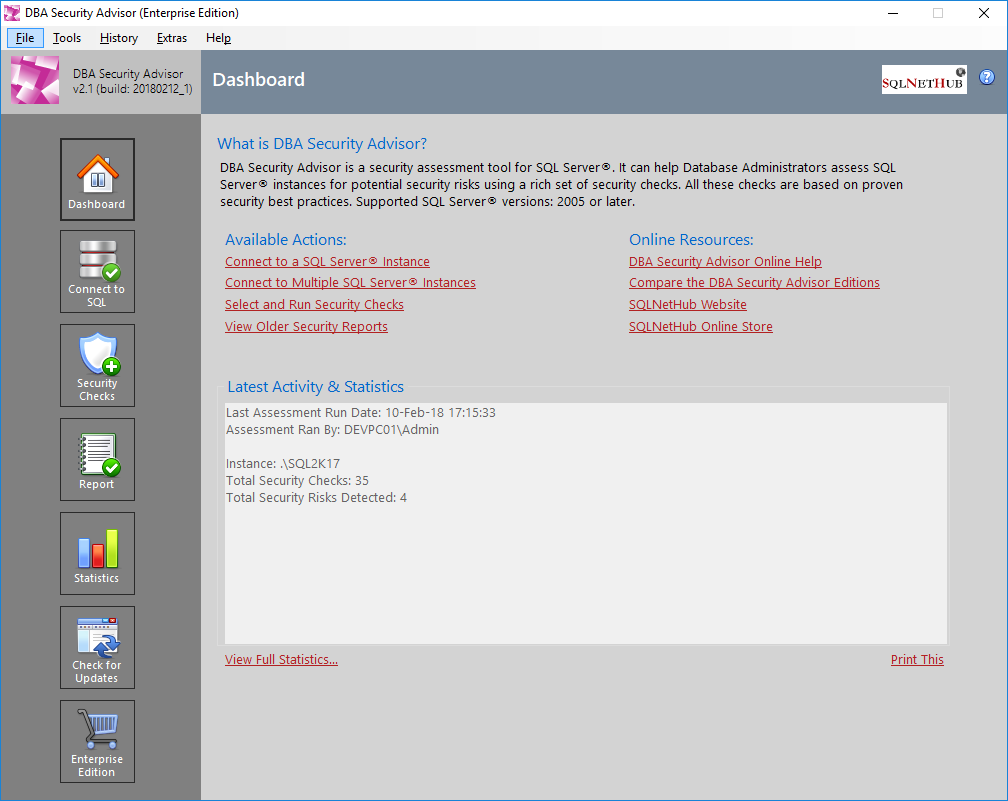Image resolution: width=1008 pixels, height=801 pixels.
Task: Select the Report notepad icon
Action: (x=97, y=459)
